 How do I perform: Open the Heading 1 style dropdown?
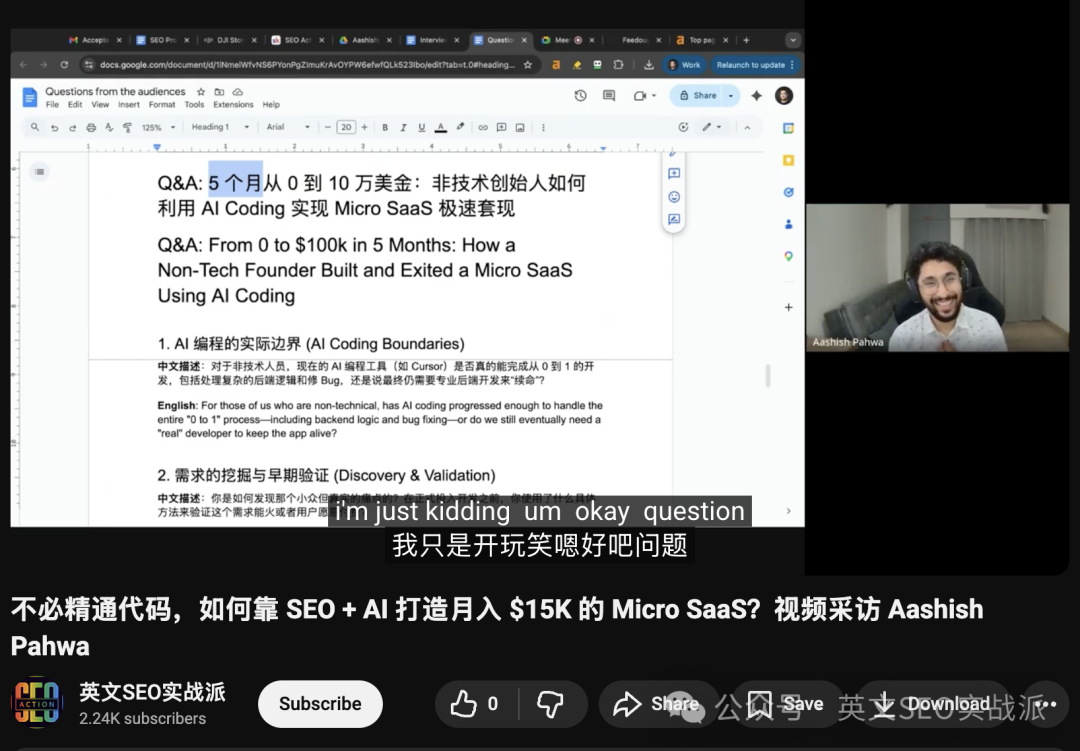click(220, 127)
